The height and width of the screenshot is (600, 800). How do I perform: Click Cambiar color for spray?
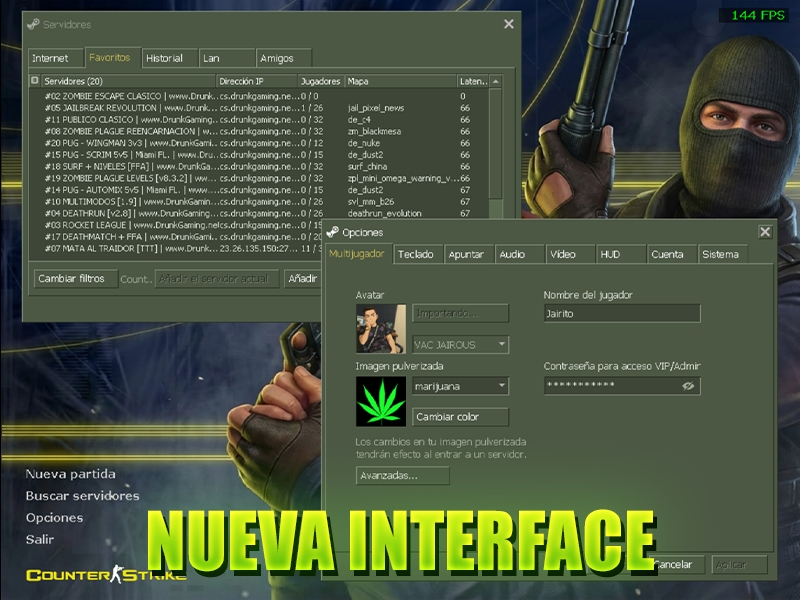click(x=461, y=417)
